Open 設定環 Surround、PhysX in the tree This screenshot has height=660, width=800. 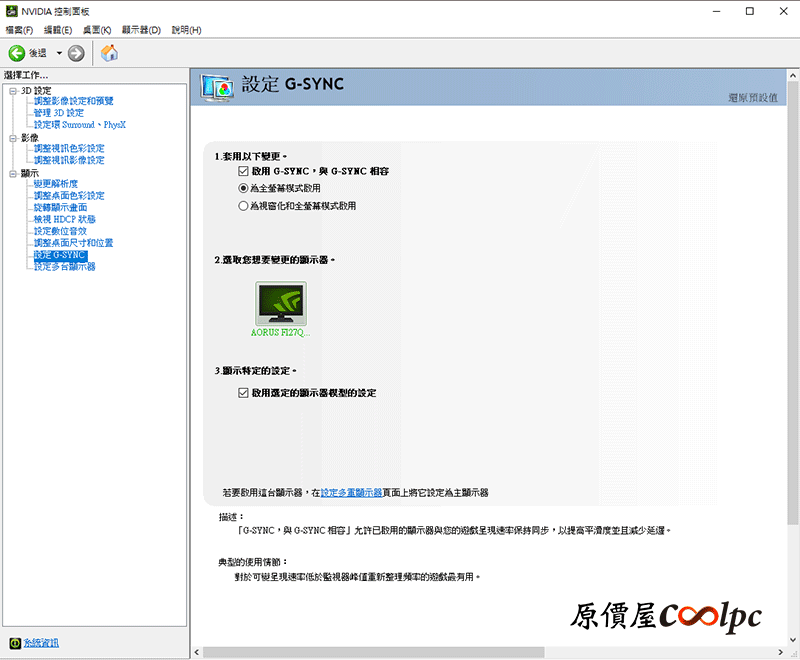coord(80,124)
